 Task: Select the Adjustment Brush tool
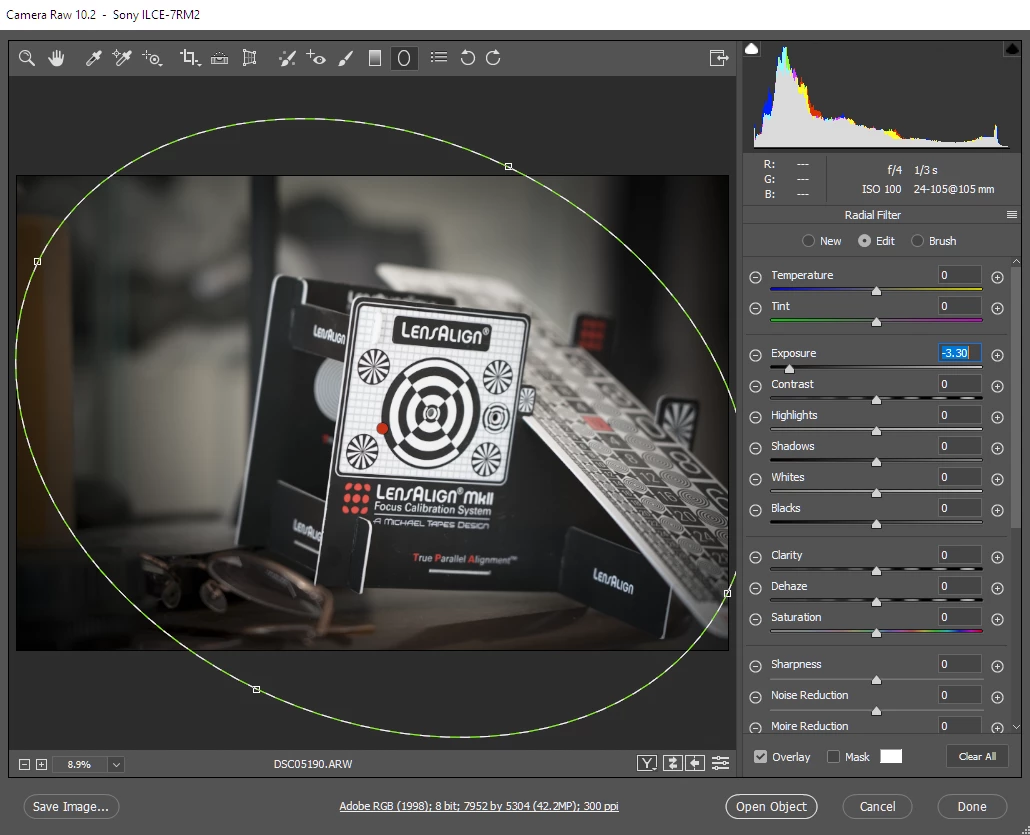[x=346, y=58]
